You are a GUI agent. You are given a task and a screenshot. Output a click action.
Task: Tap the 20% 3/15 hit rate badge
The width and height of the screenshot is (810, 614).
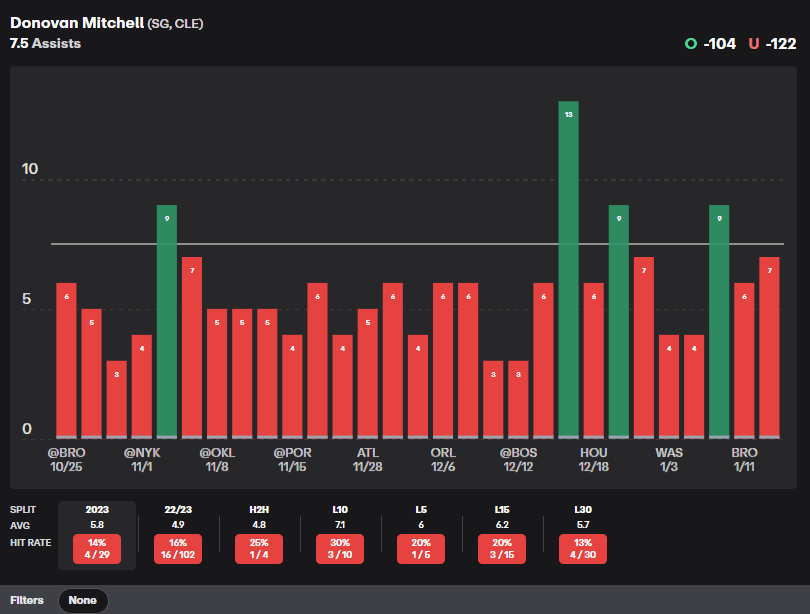tap(502, 549)
